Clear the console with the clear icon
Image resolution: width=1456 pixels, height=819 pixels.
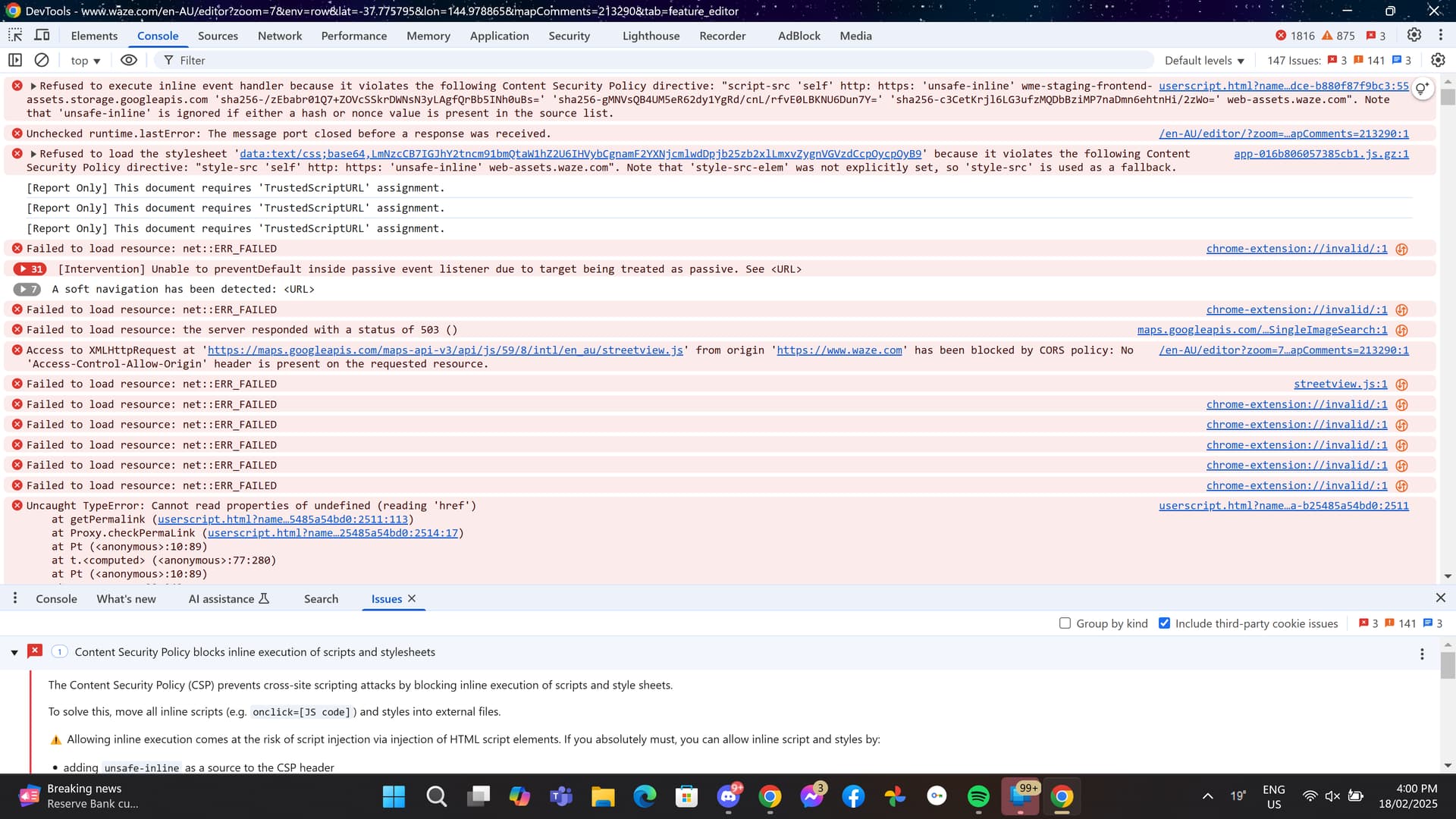click(x=42, y=60)
